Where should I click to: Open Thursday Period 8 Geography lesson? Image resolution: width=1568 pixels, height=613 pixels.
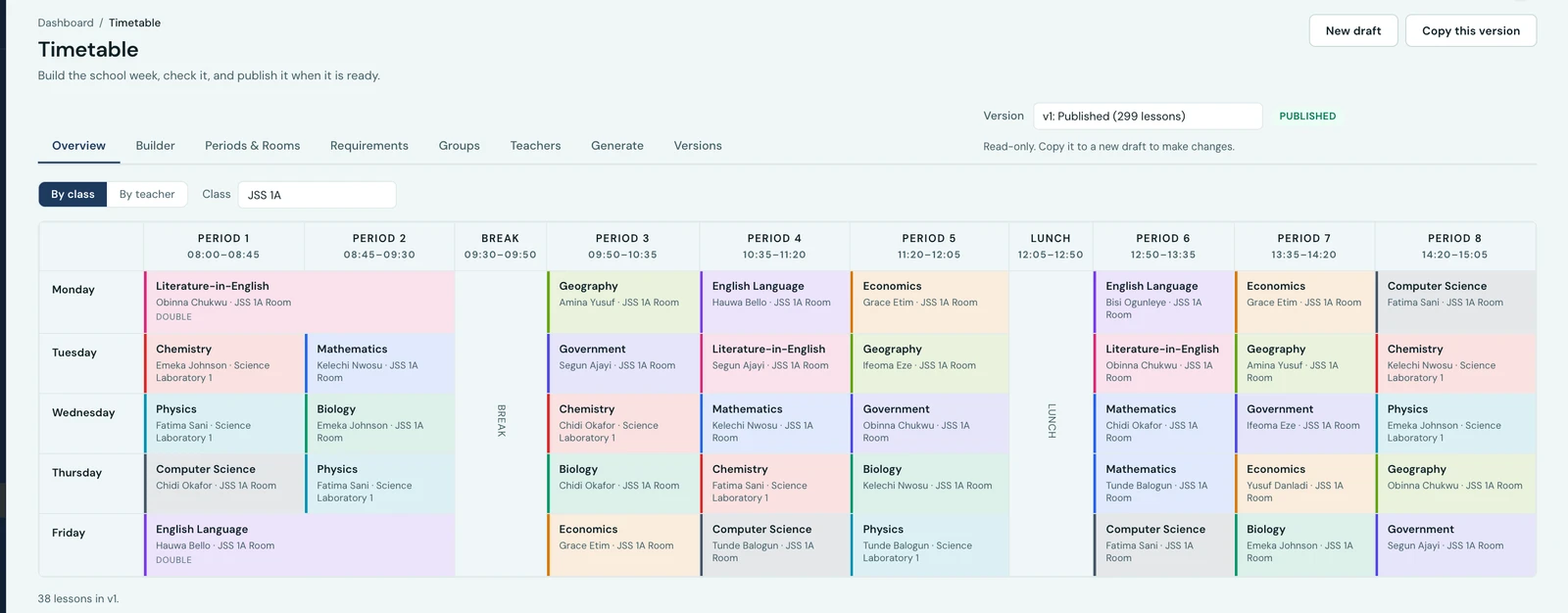point(1456,484)
